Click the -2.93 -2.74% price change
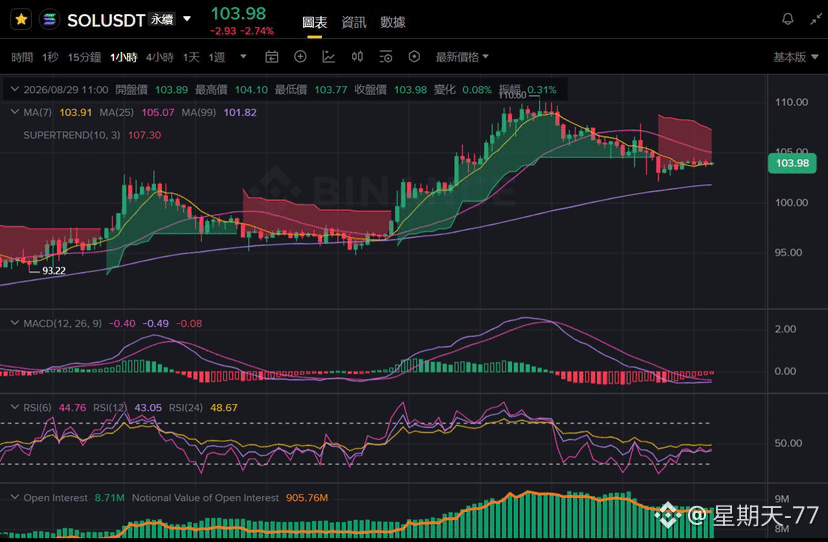Viewport: 828px width, 542px height. coord(242,31)
